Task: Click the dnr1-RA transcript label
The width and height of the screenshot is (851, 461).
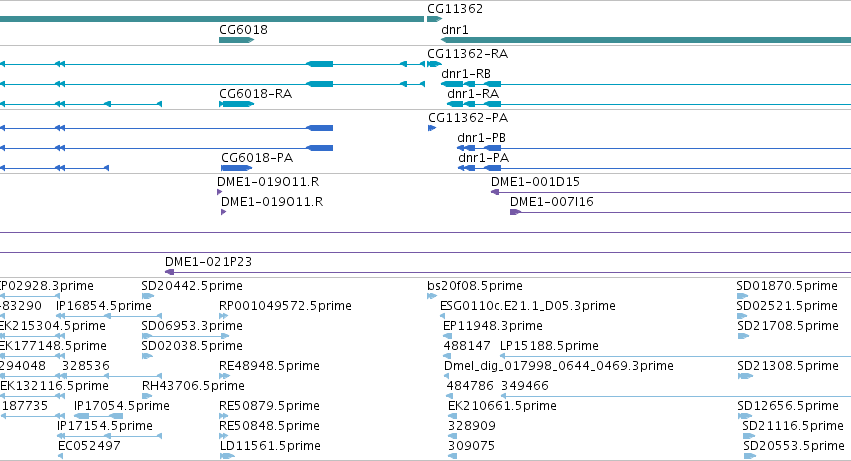Action: (x=473, y=93)
